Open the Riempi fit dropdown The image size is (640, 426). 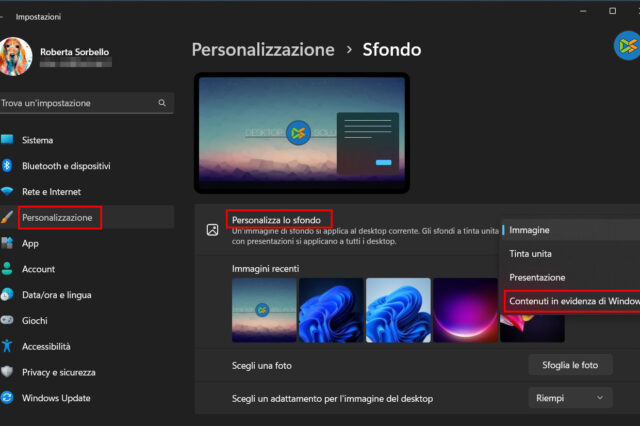(570, 398)
